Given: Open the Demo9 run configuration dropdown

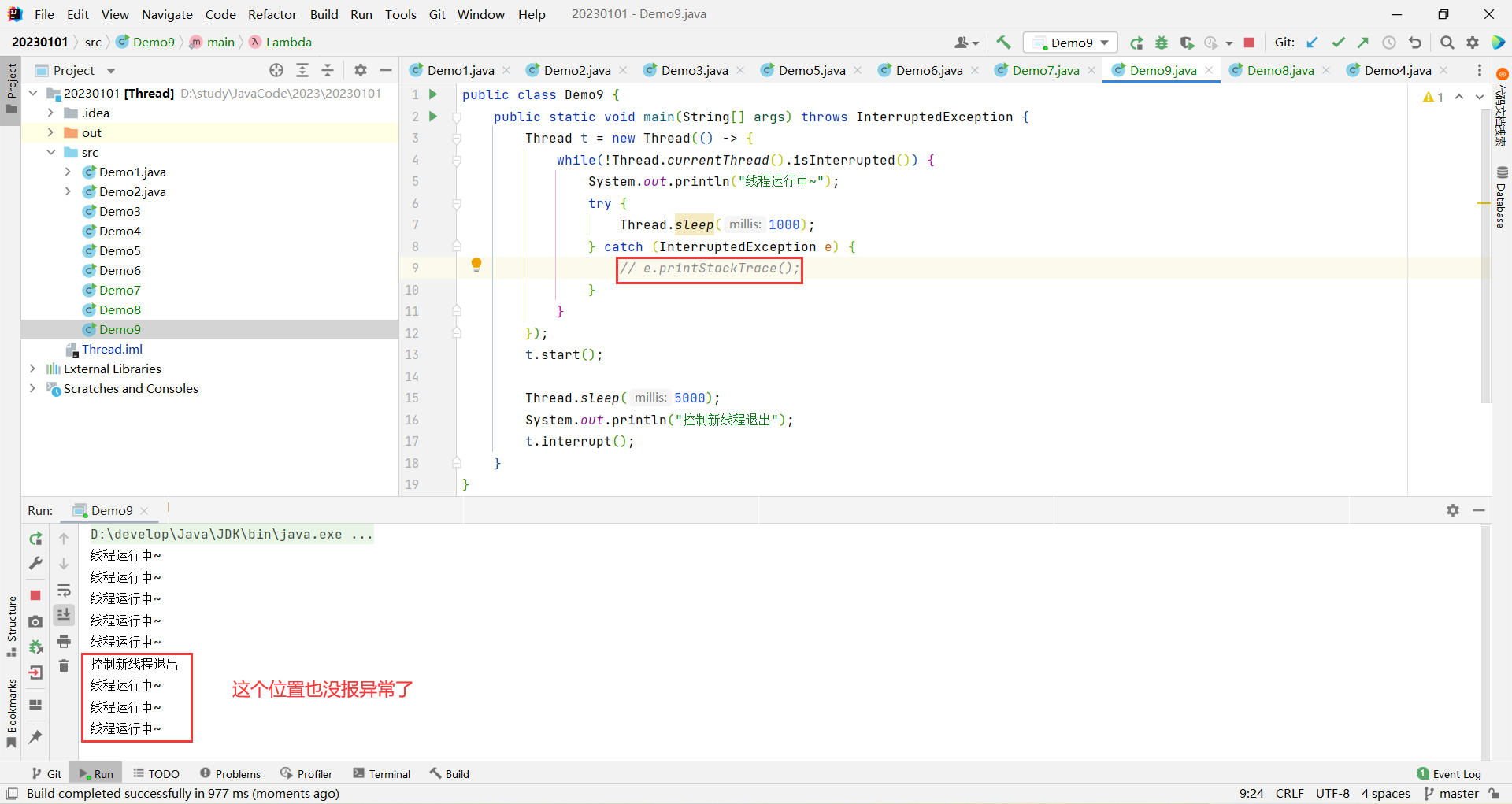Looking at the screenshot, I should click(1070, 43).
